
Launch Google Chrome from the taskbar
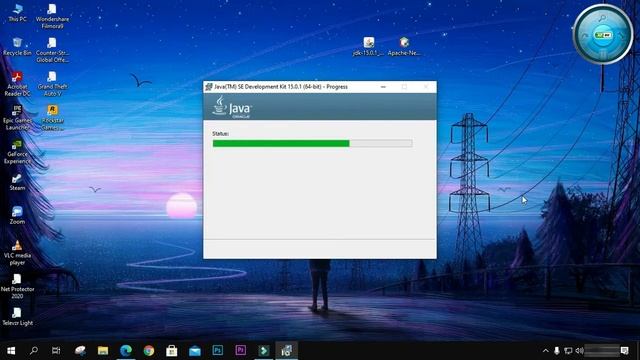click(149, 351)
